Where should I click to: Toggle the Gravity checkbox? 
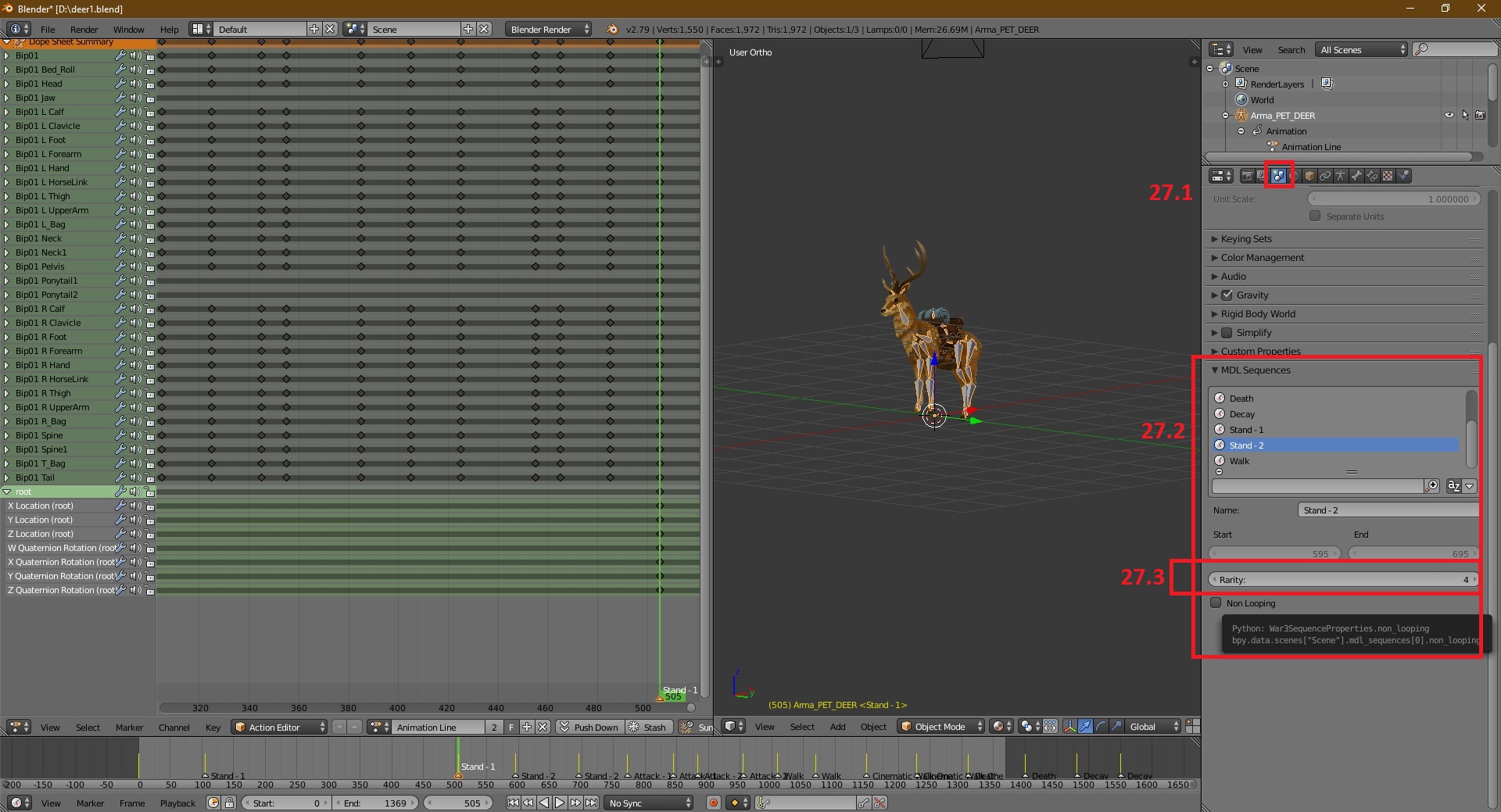tap(1227, 295)
